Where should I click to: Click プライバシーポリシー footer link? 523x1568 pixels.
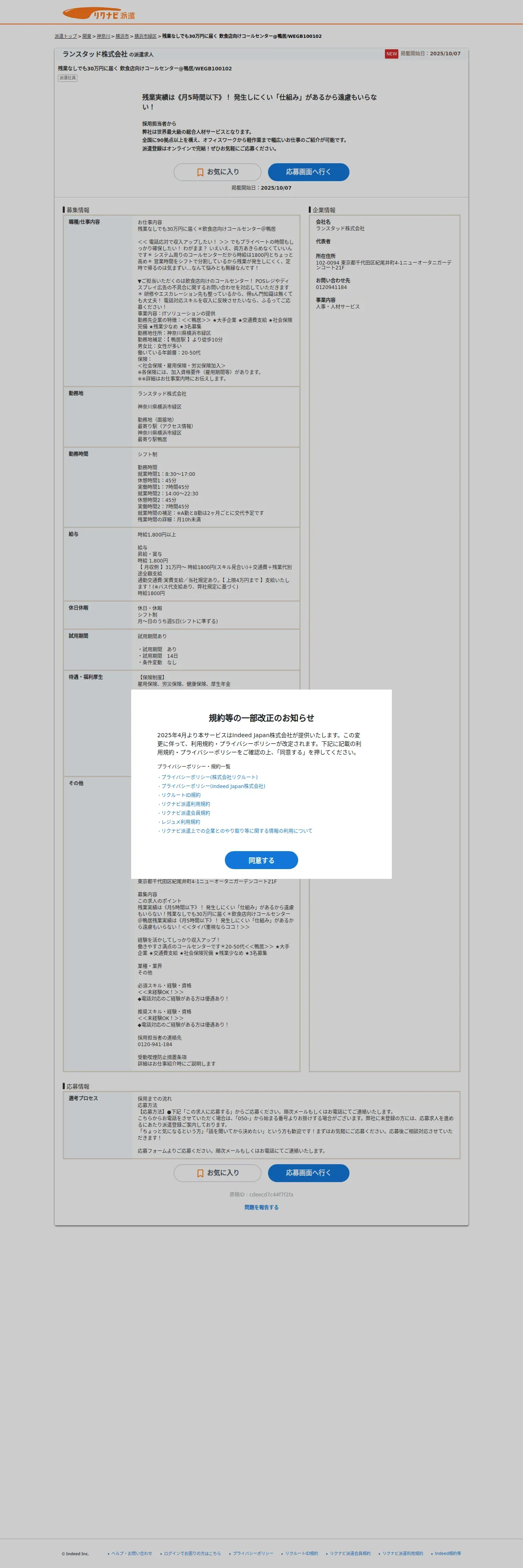(x=253, y=1553)
